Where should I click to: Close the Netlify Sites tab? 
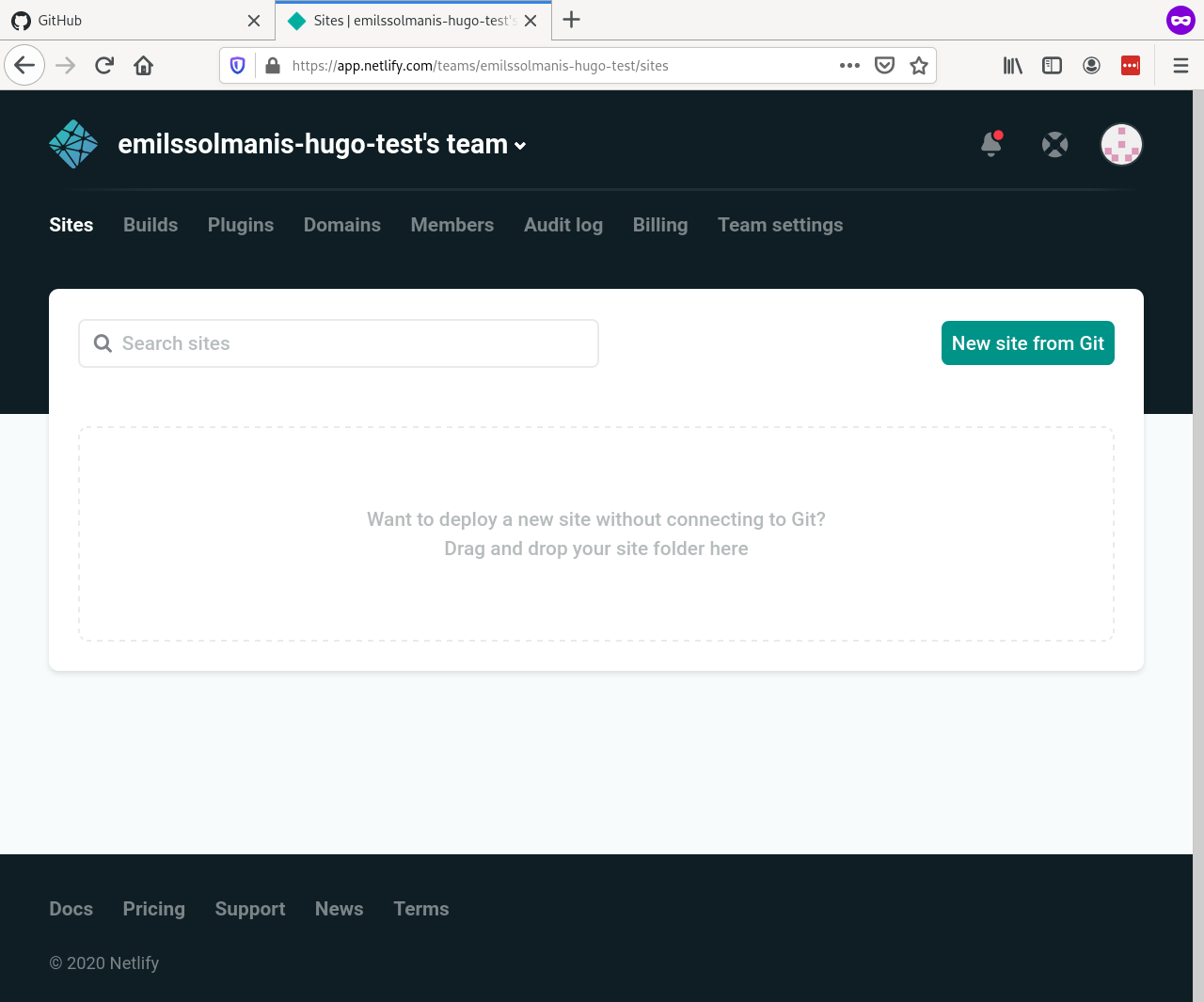coord(531,20)
